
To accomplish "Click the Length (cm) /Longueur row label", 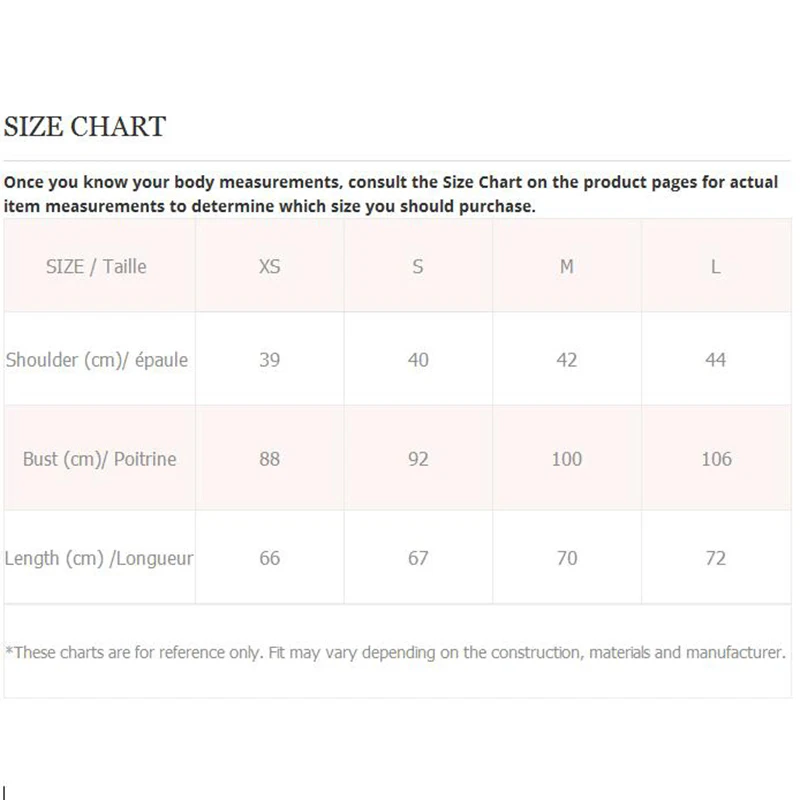I will click(x=99, y=558).
